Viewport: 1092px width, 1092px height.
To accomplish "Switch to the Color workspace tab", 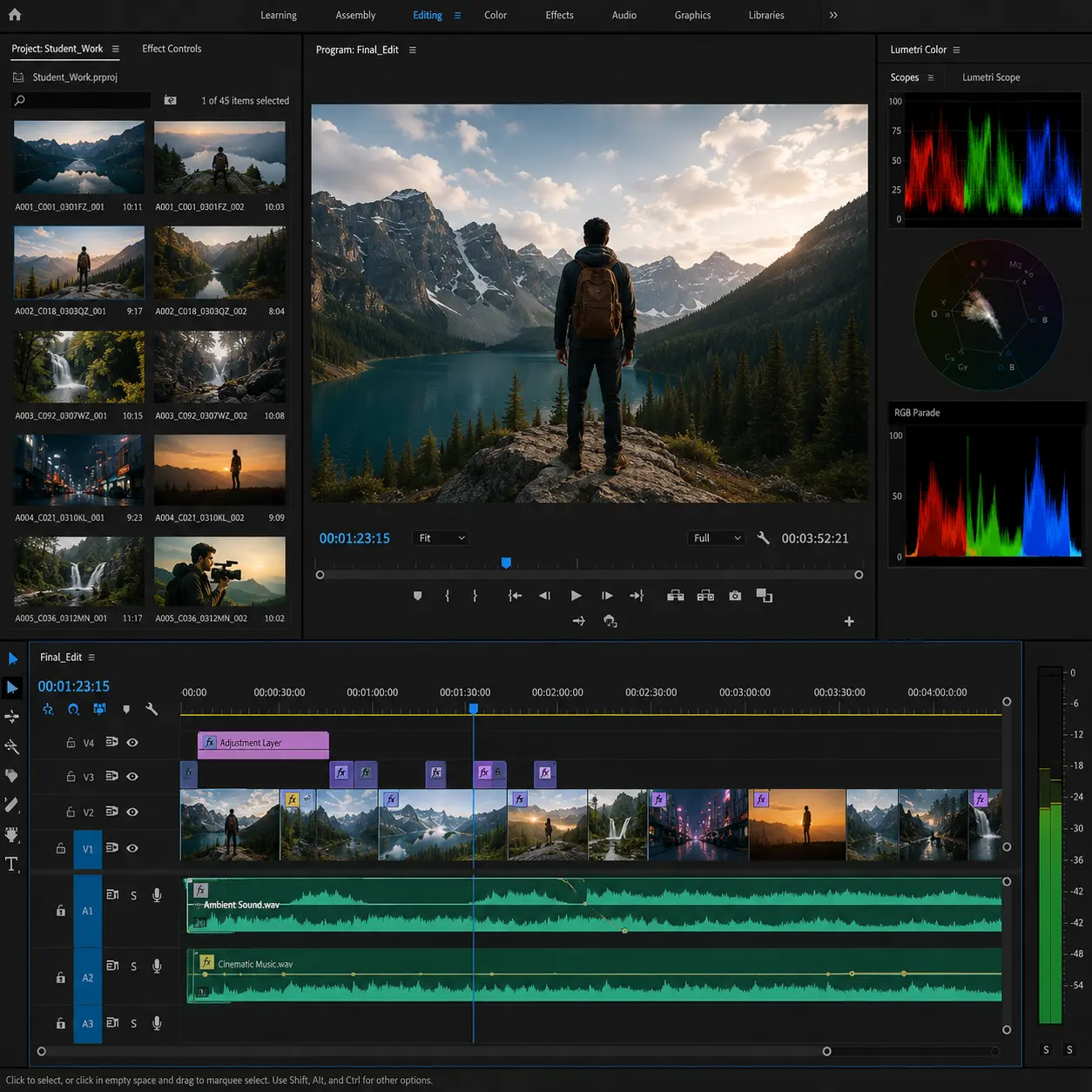I will pyautogui.click(x=495, y=15).
